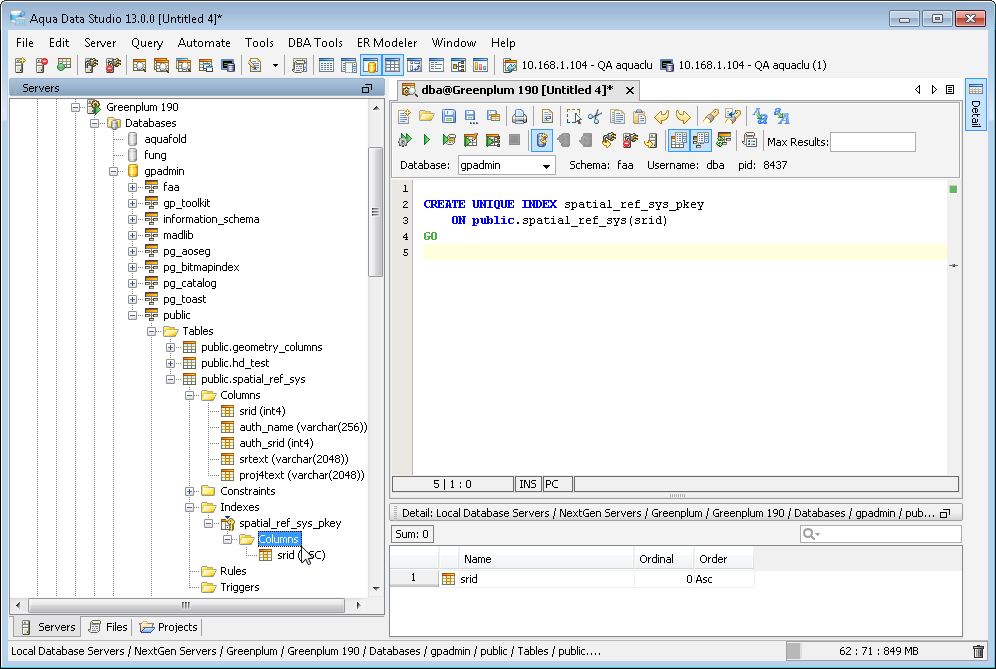Collapse the public.spatial_ref_sys table node
The image size is (996, 669).
[171, 379]
